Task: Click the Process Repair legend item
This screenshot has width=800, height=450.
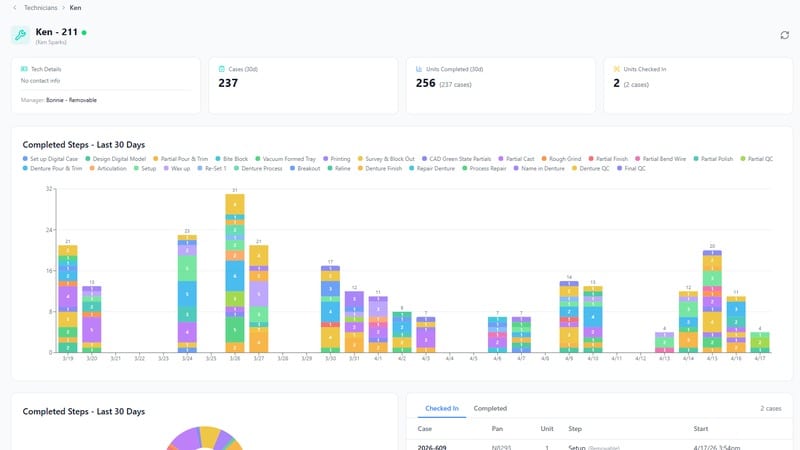Action: [484, 168]
